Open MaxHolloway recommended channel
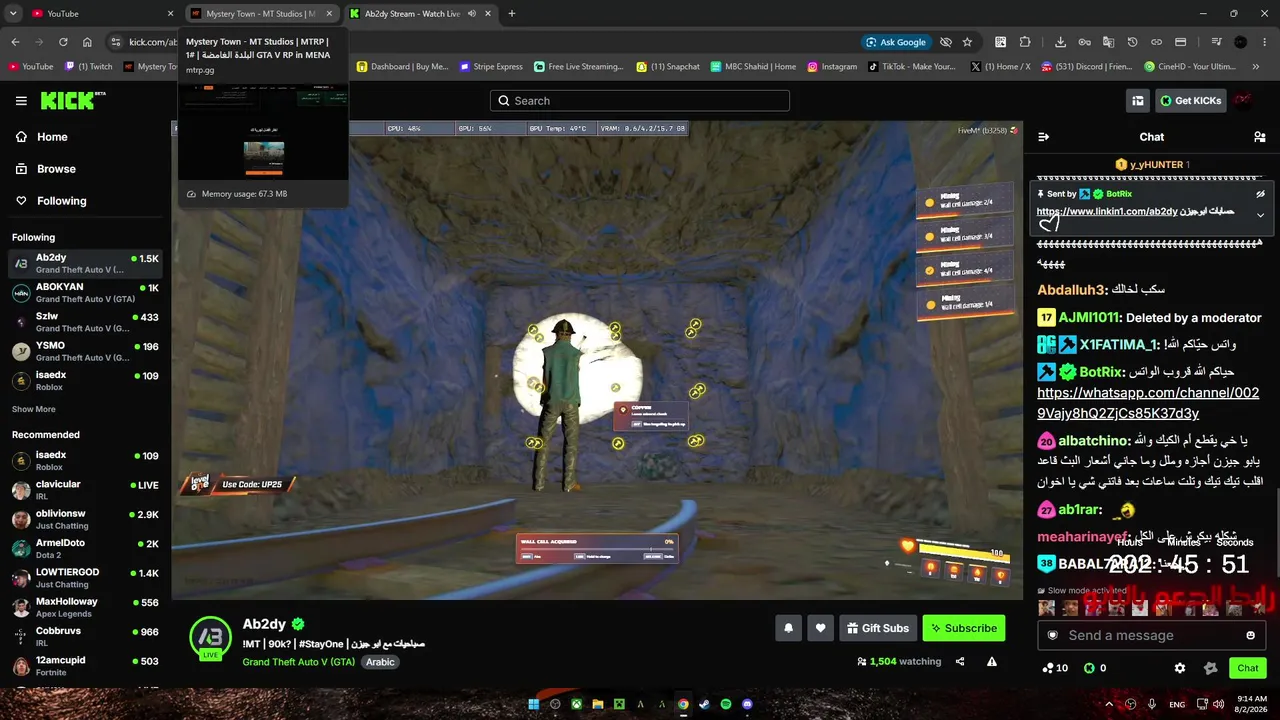 86,607
